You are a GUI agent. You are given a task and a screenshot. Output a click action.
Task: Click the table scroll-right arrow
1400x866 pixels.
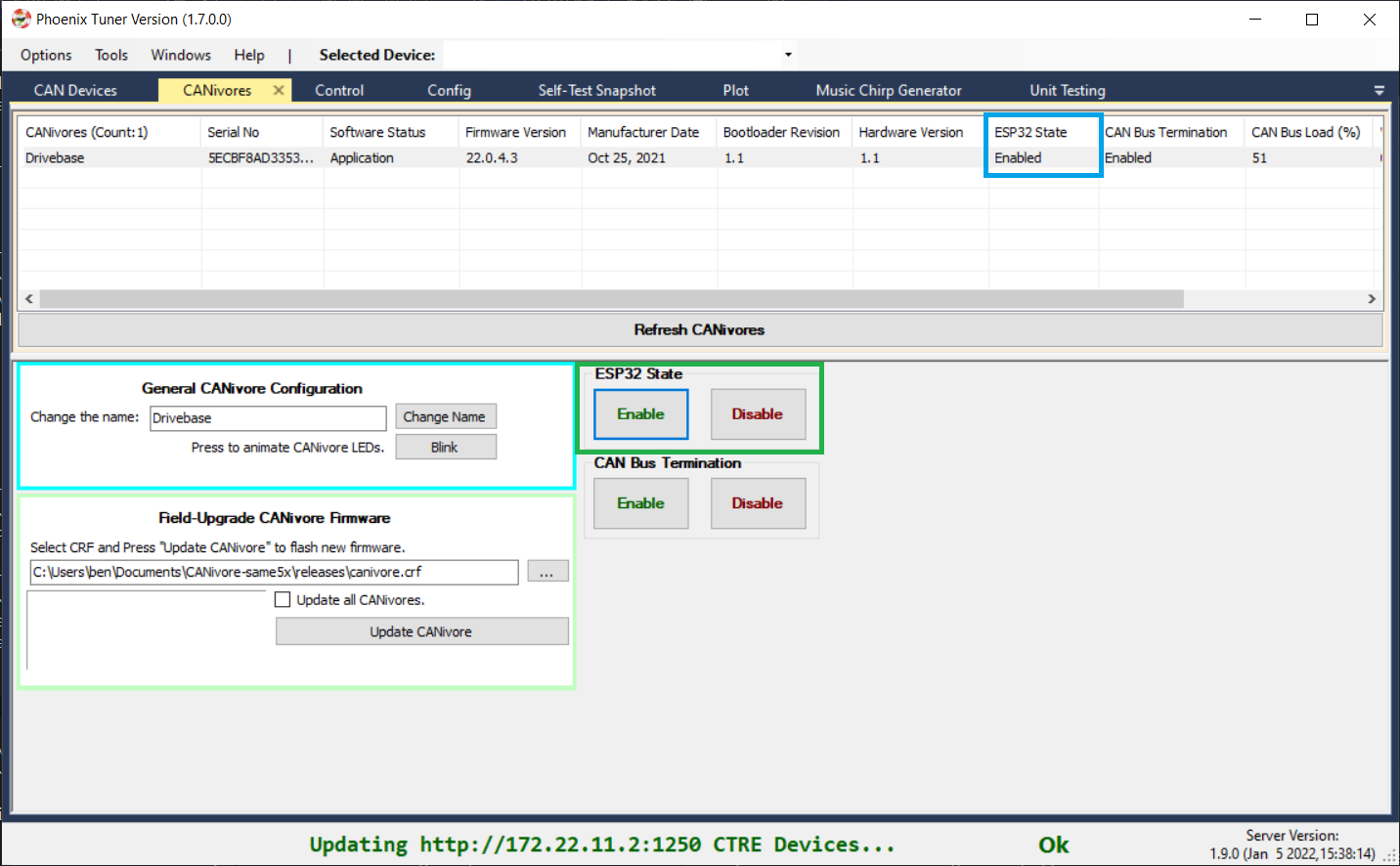[x=1372, y=298]
